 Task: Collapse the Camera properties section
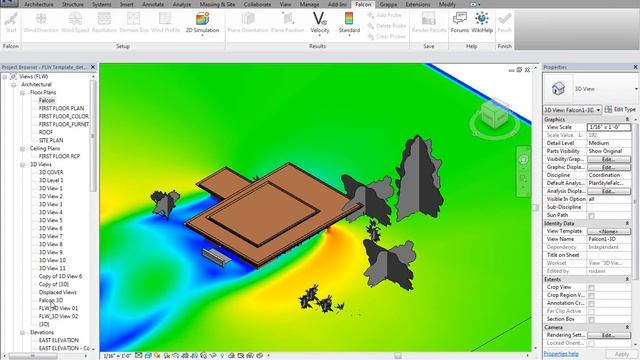[627, 327]
